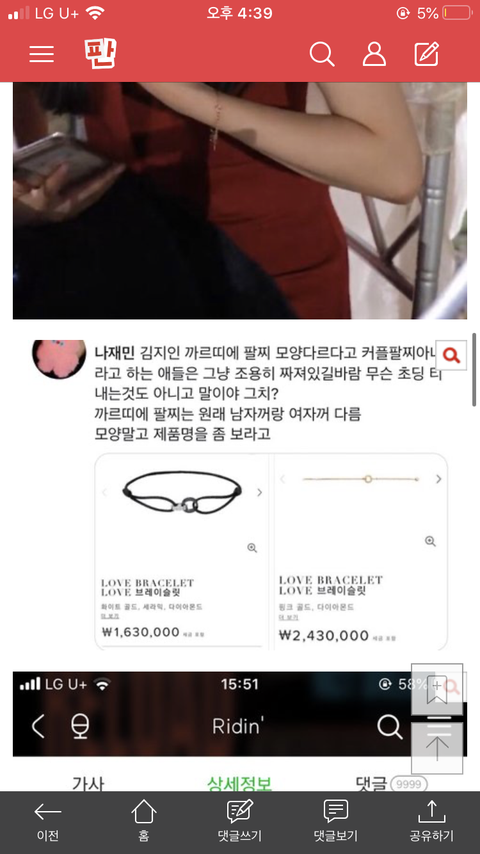Image resolution: width=480 pixels, height=854 pixels.
Task: Select the 가사 tab
Action: click(x=88, y=783)
